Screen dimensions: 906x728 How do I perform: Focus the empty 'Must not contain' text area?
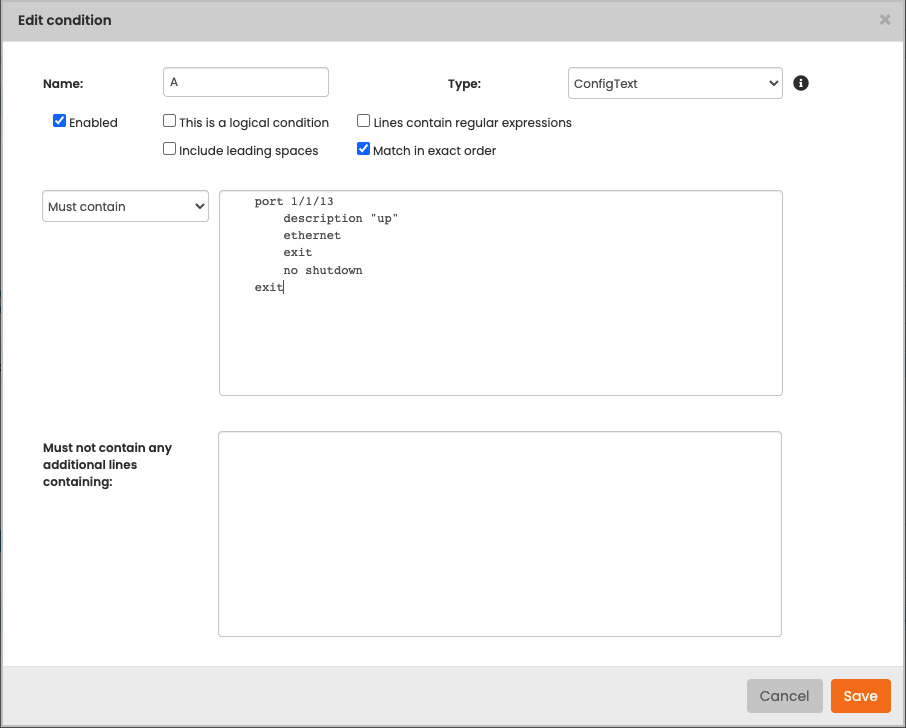tap(499, 533)
